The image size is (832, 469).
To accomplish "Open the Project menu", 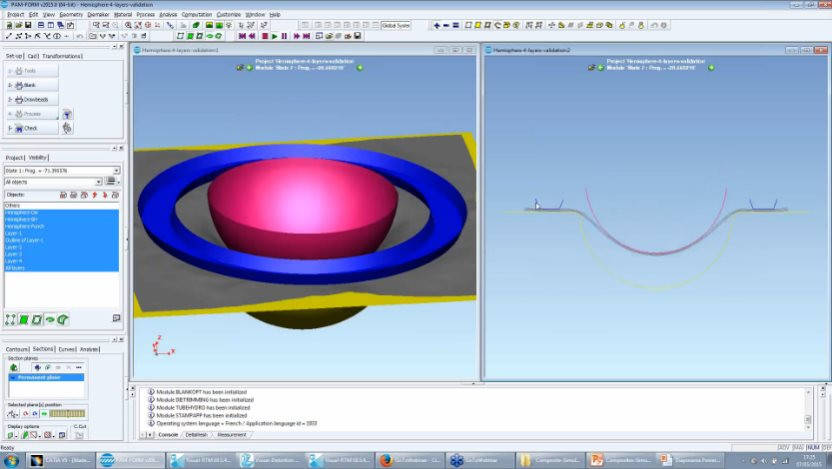I will click(15, 14).
